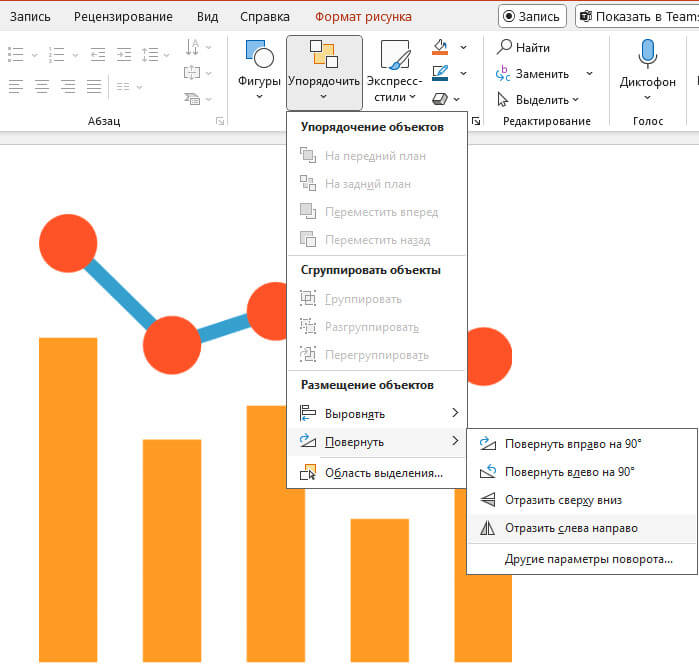Click the Упорядочить arrange button
This screenshot has width=699, height=668.
[323, 70]
